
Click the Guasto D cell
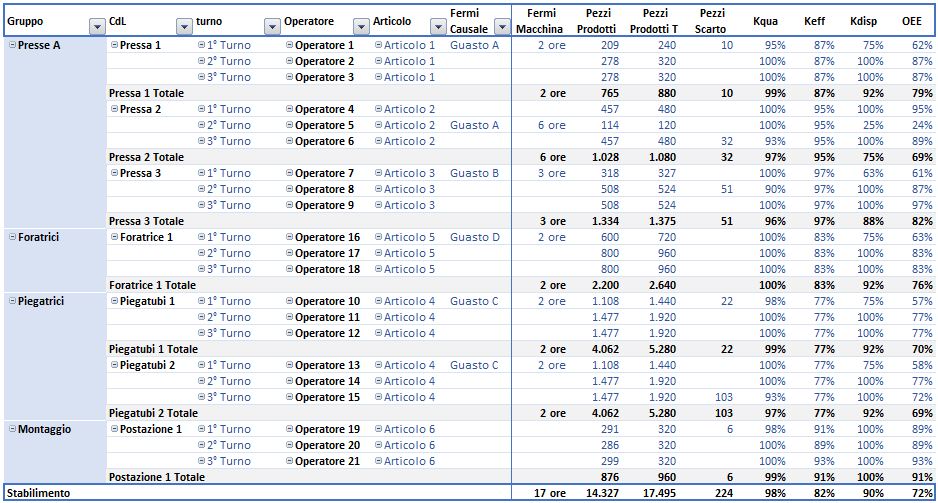tap(474, 237)
